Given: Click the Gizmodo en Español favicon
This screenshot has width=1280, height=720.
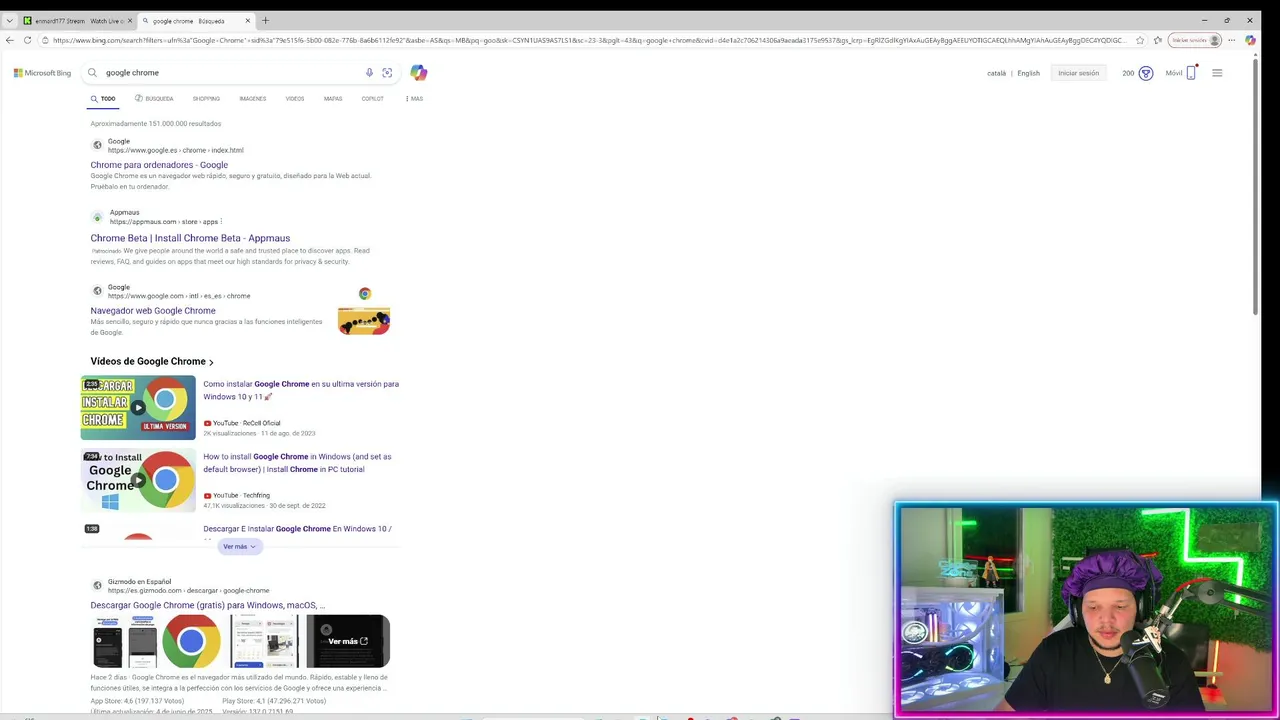Looking at the screenshot, I should [97, 586].
